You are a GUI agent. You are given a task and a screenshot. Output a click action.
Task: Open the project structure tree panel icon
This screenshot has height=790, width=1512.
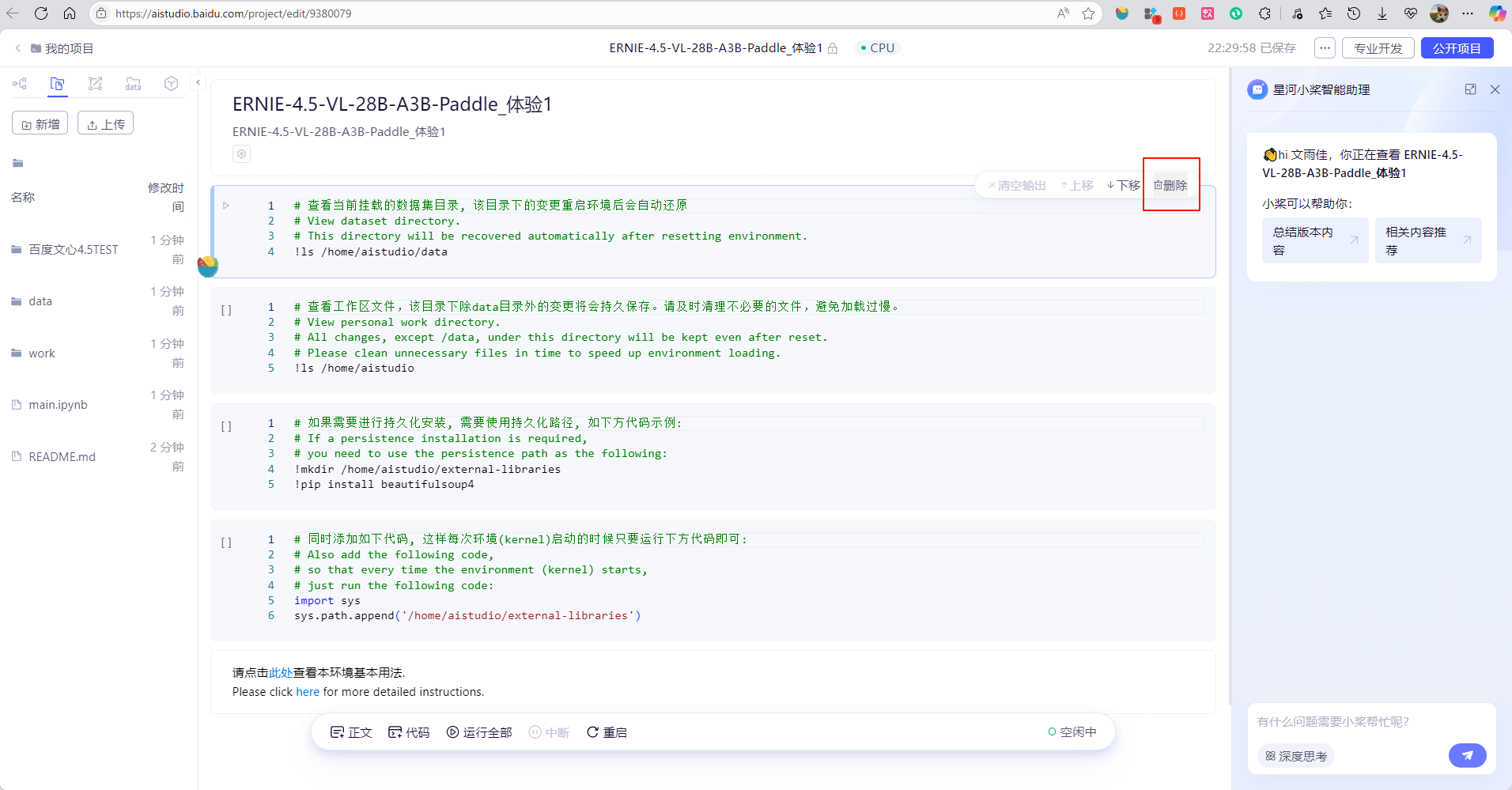(x=20, y=84)
